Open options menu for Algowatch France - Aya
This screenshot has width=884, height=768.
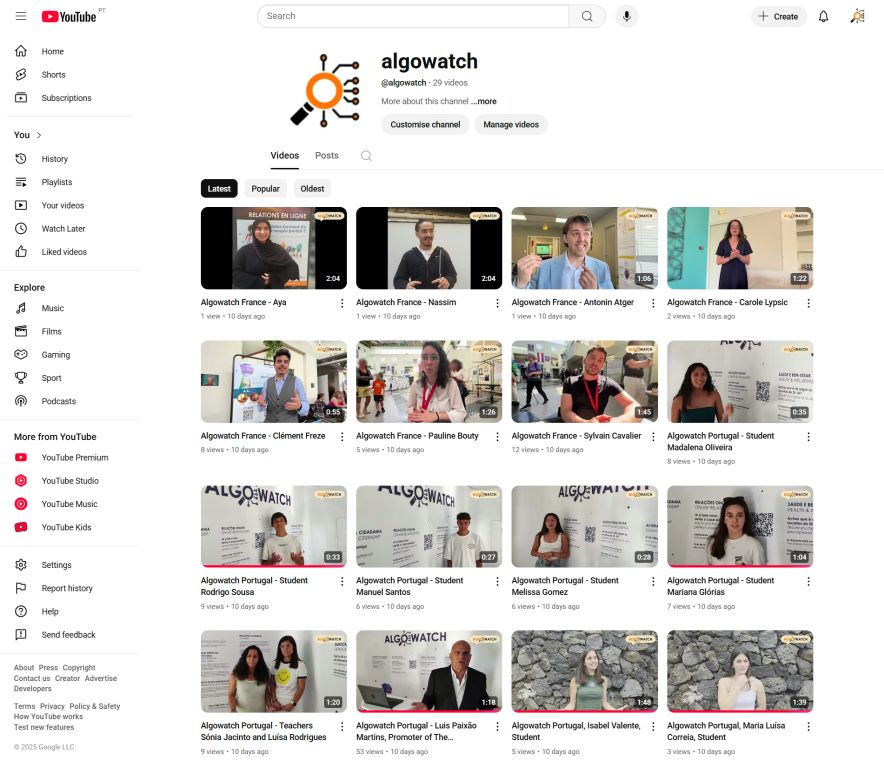point(342,303)
